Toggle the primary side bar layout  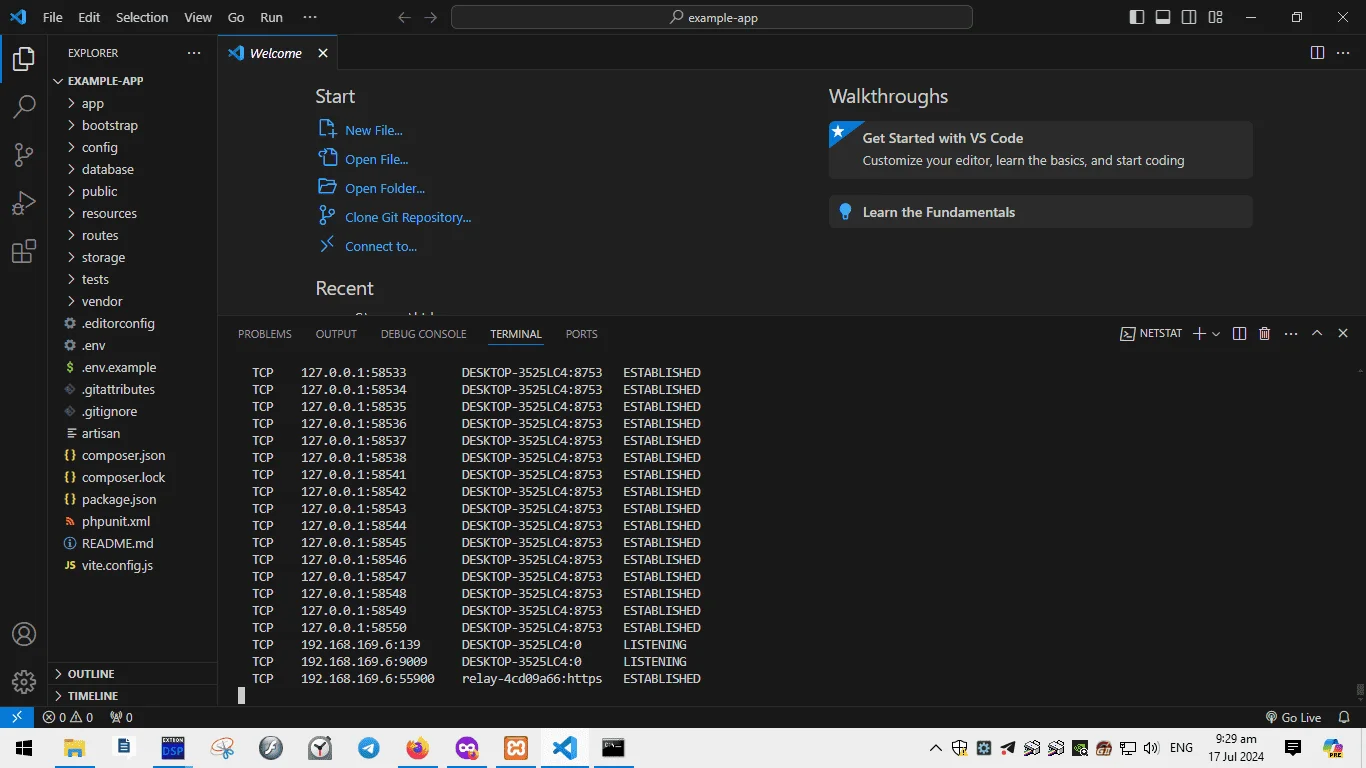1137,17
